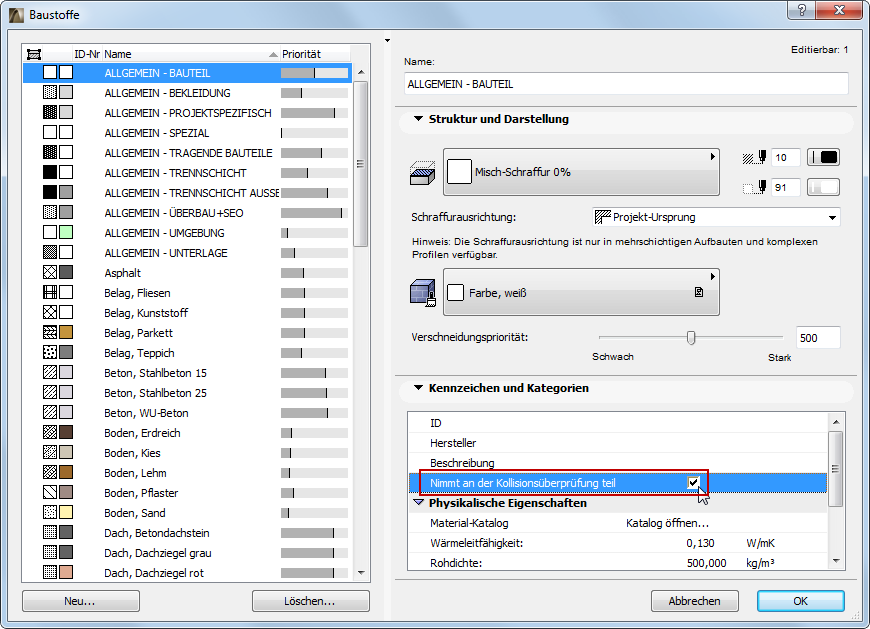Uncheck Nimmt an der Kollisionsüberprüfung teil

pyautogui.click(x=693, y=483)
